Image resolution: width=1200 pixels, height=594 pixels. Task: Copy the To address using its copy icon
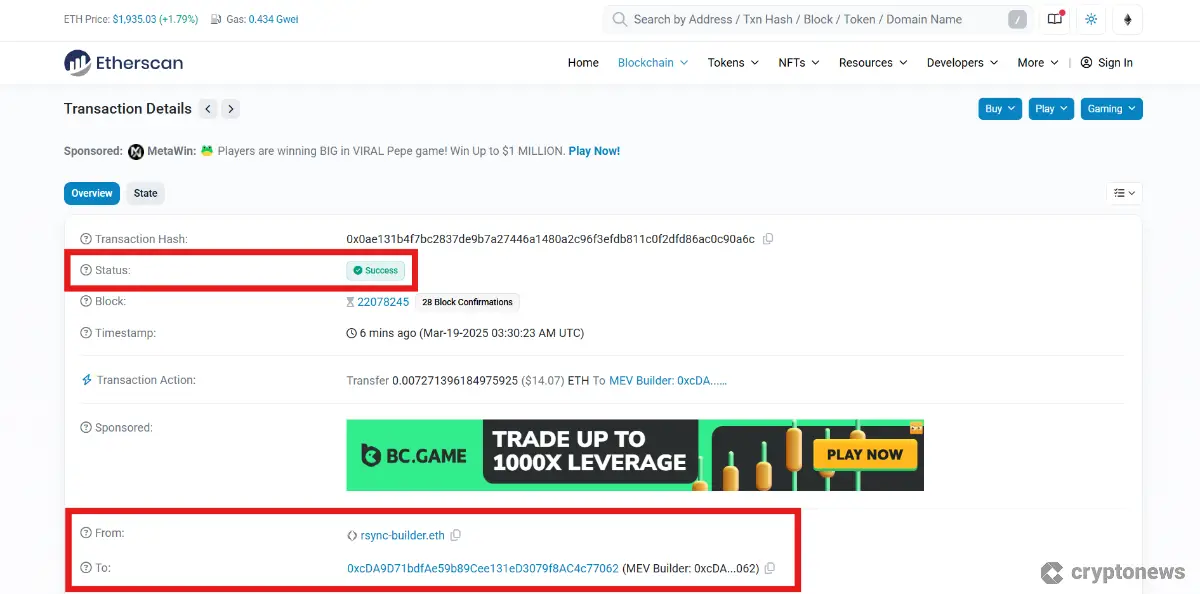click(769, 567)
